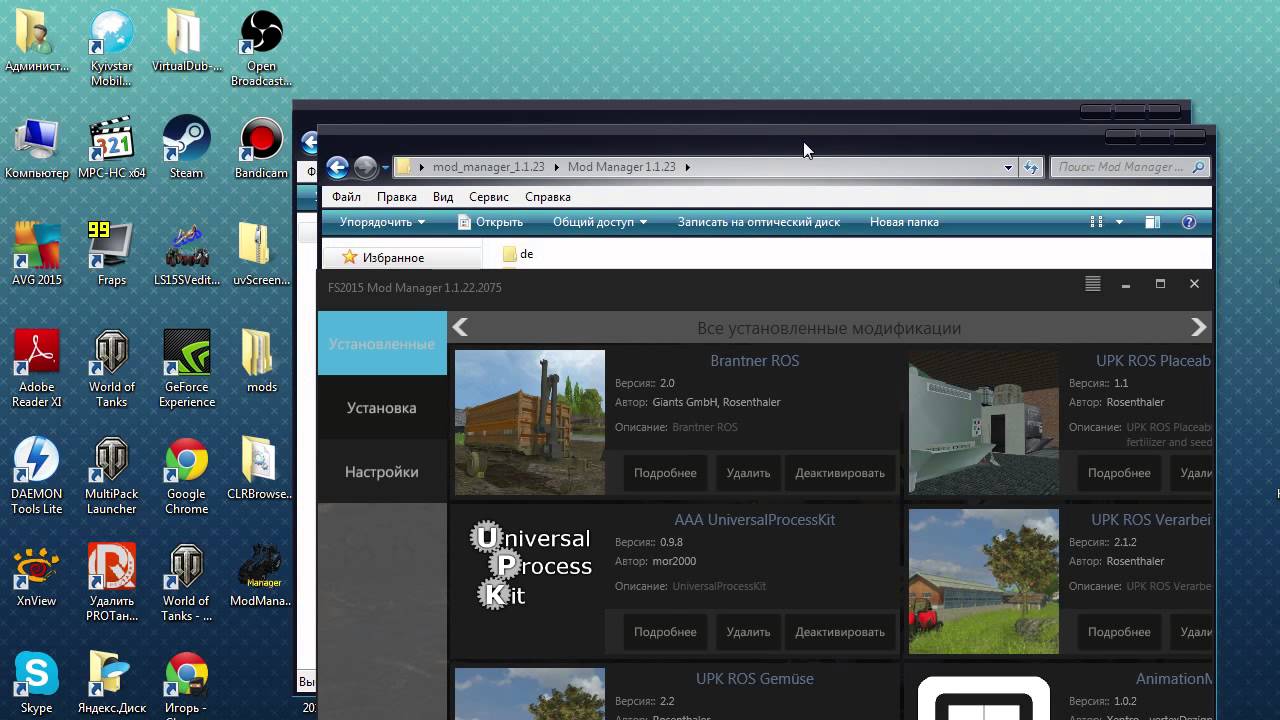Open the view options dropdown arrow
The width and height of the screenshot is (1280, 720).
[1119, 222]
